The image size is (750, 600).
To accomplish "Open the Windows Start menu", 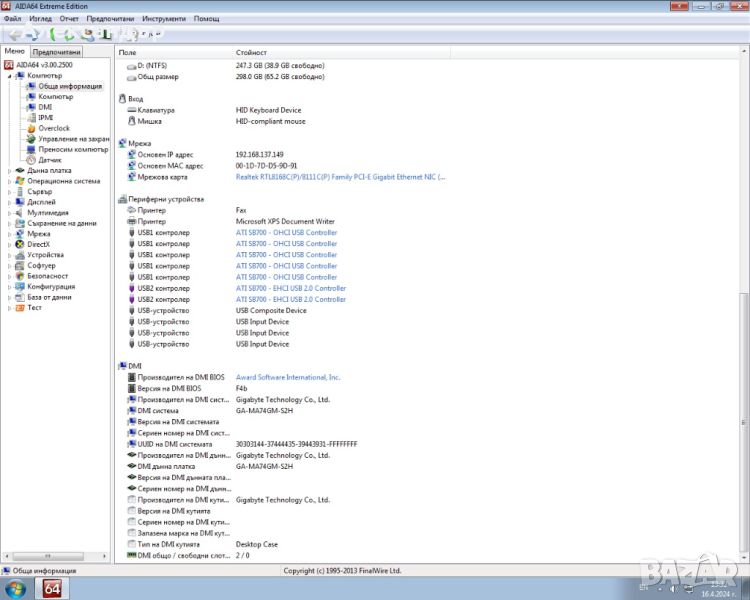I will point(16,588).
